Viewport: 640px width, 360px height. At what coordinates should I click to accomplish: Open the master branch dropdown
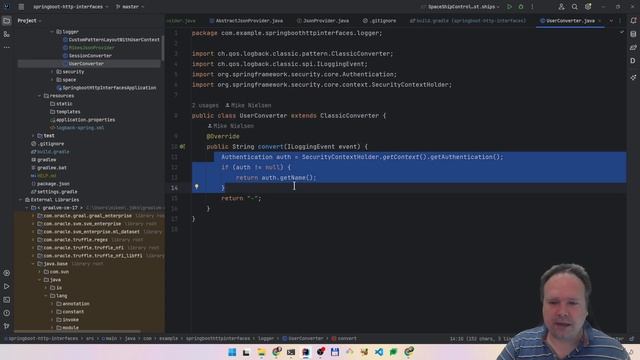point(130,7)
